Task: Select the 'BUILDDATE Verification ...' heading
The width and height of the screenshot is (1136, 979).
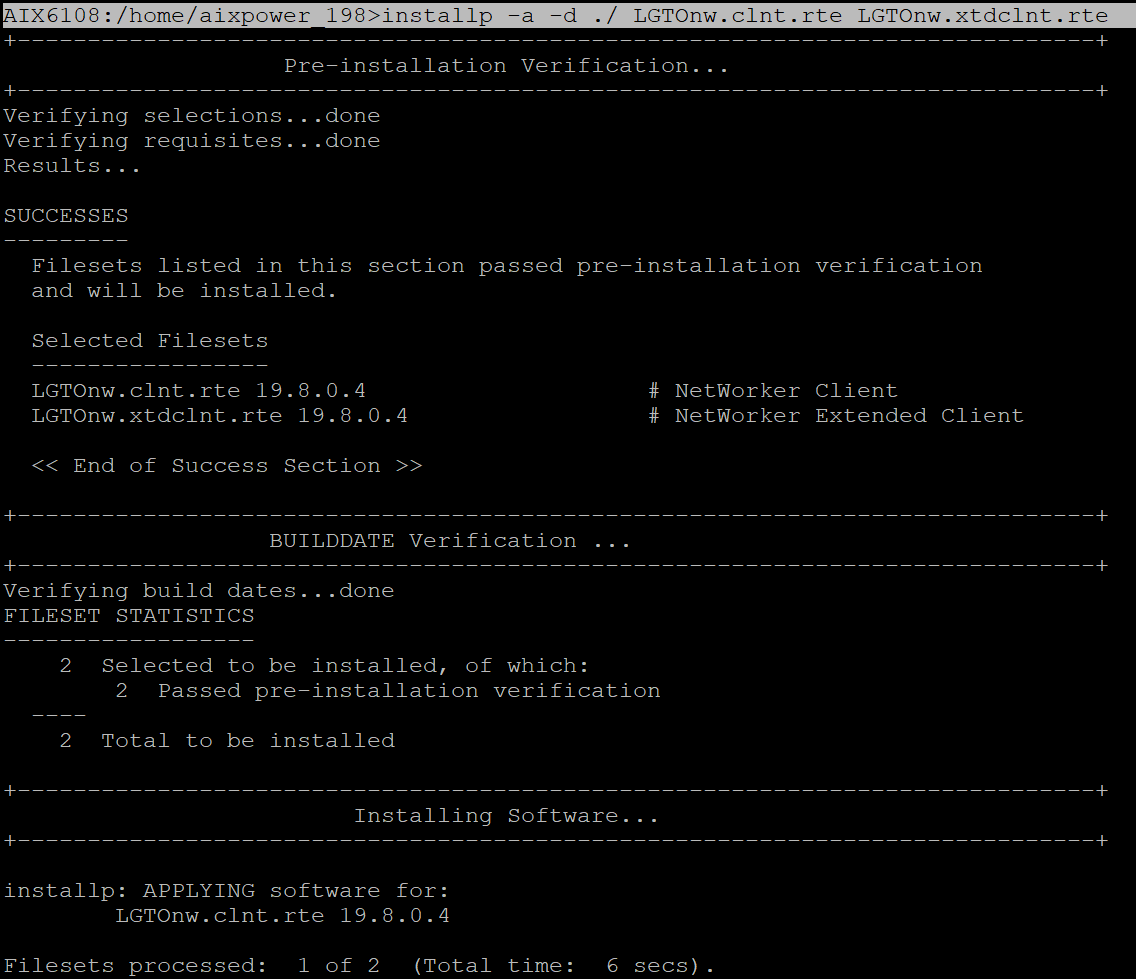Action: tap(449, 541)
